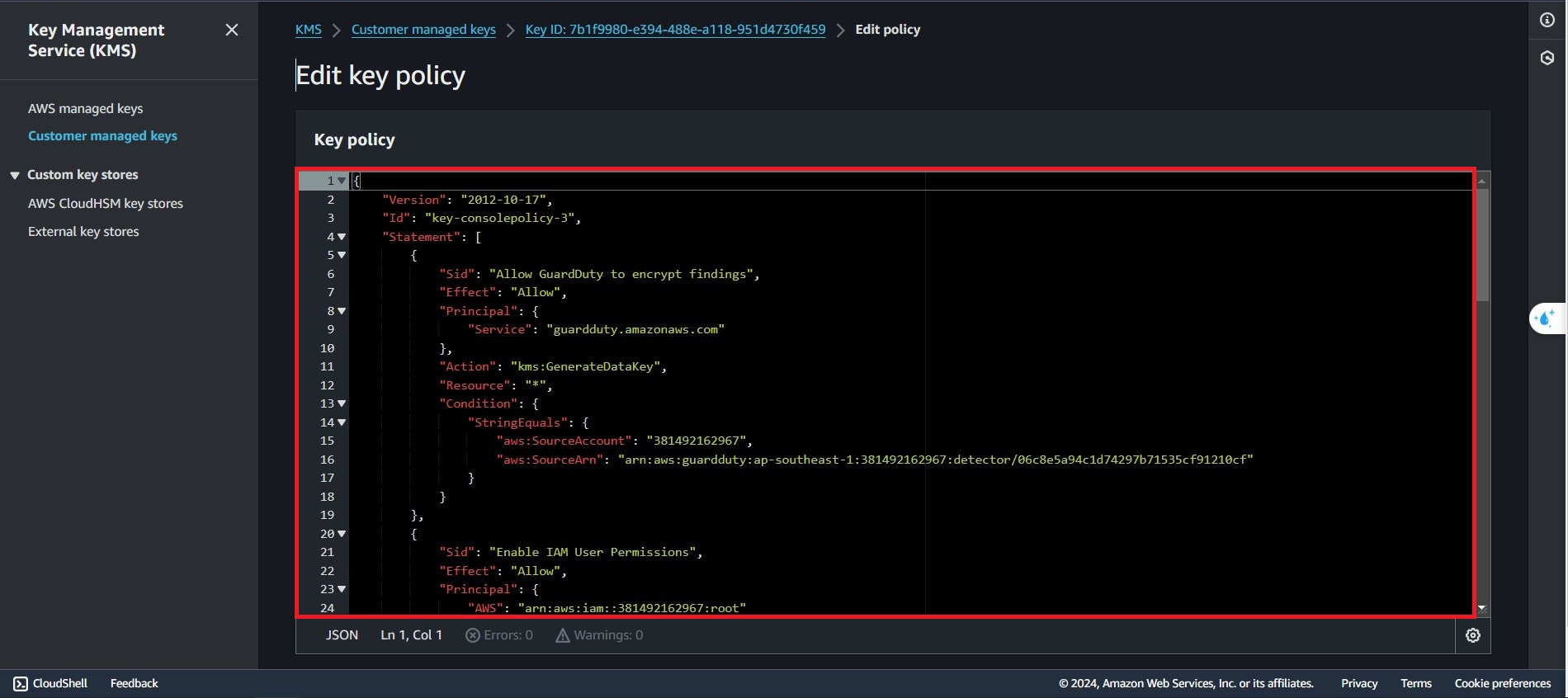Fold the Statement array at line 4
The height and width of the screenshot is (698, 1568).
[x=342, y=237]
